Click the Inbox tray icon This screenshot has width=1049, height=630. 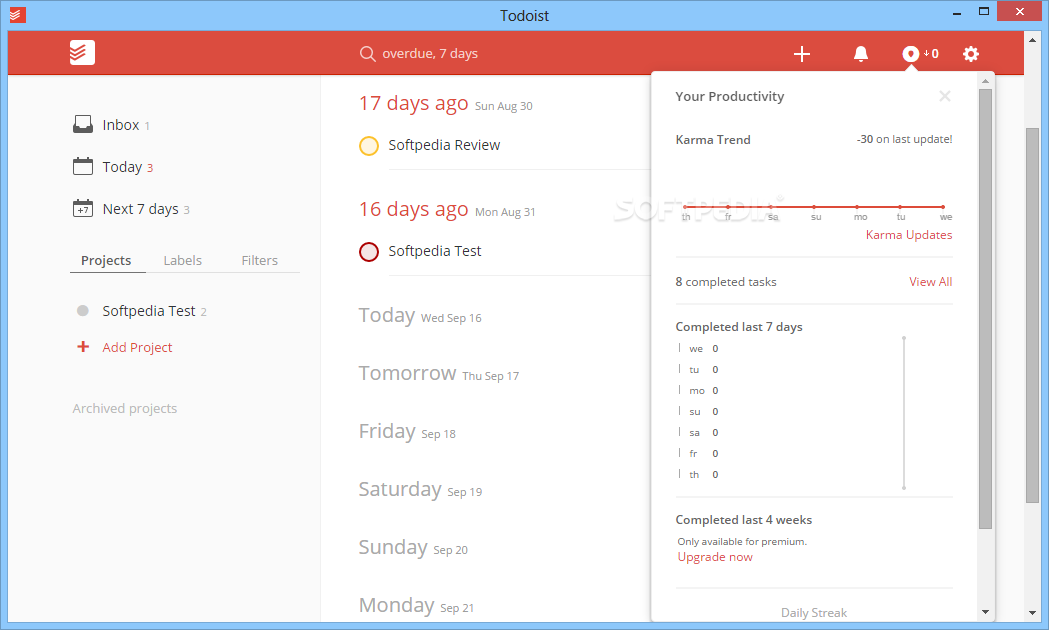pyautogui.click(x=83, y=124)
